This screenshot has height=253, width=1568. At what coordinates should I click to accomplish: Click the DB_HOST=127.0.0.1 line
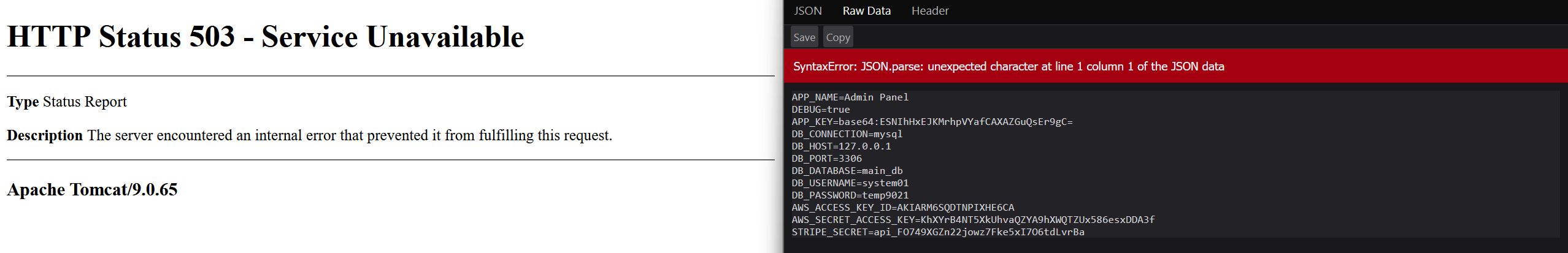tap(840, 146)
